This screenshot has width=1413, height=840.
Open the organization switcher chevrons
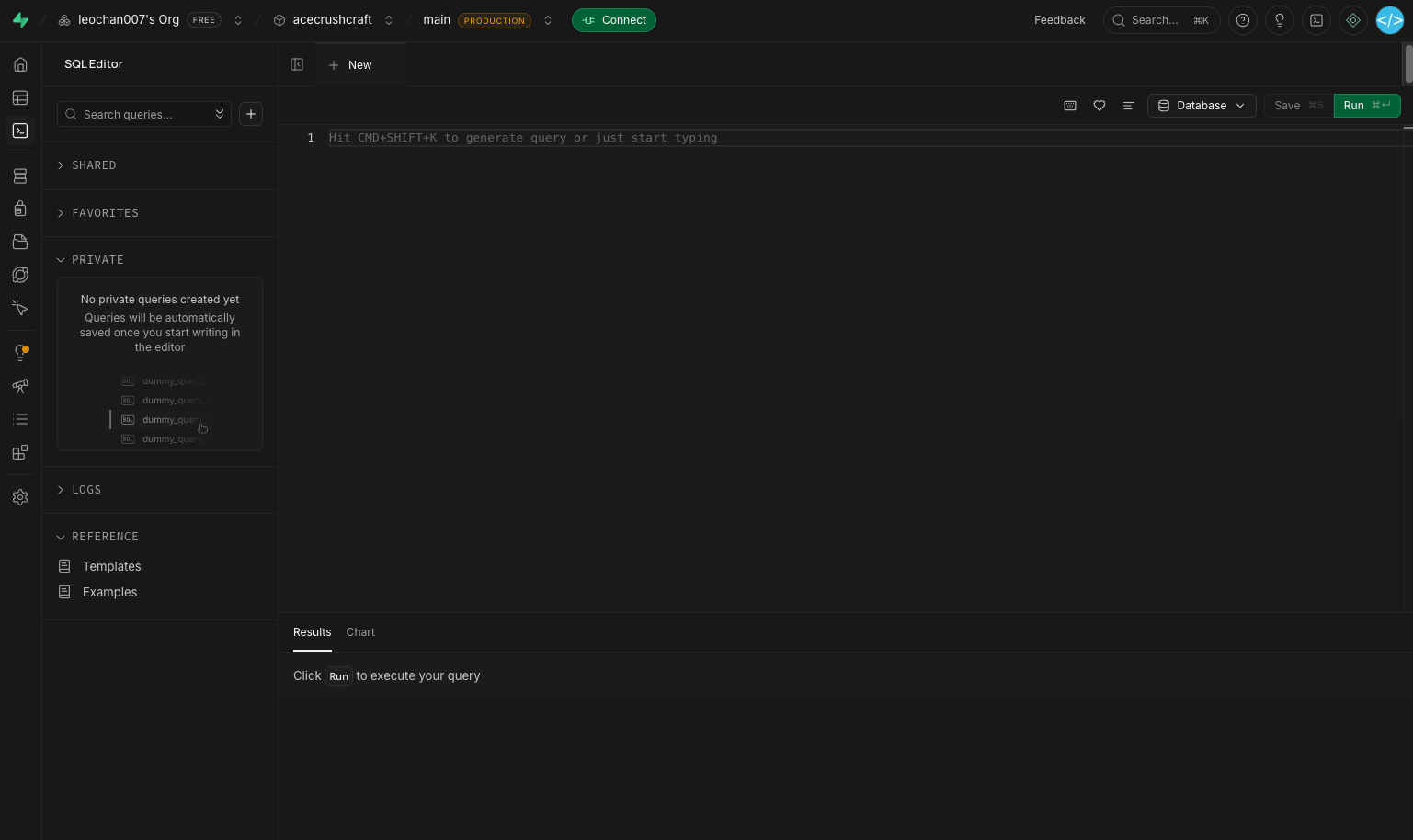click(238, 20)
